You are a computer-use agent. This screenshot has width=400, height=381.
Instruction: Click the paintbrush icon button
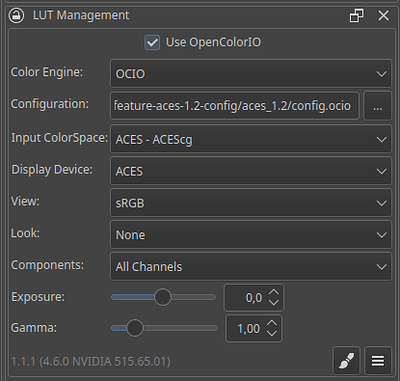[346, 361]
